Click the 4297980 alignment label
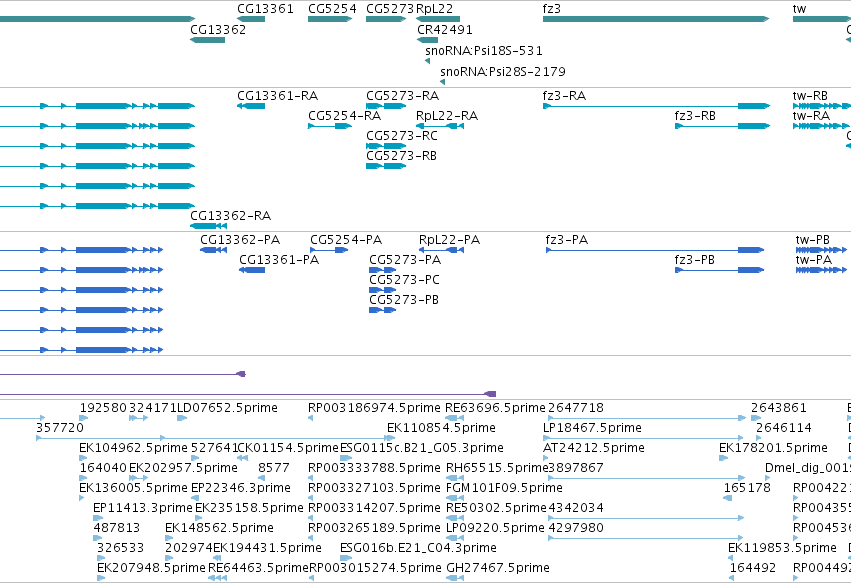Viewport: 851px width, 583px height. coord(576,528)
